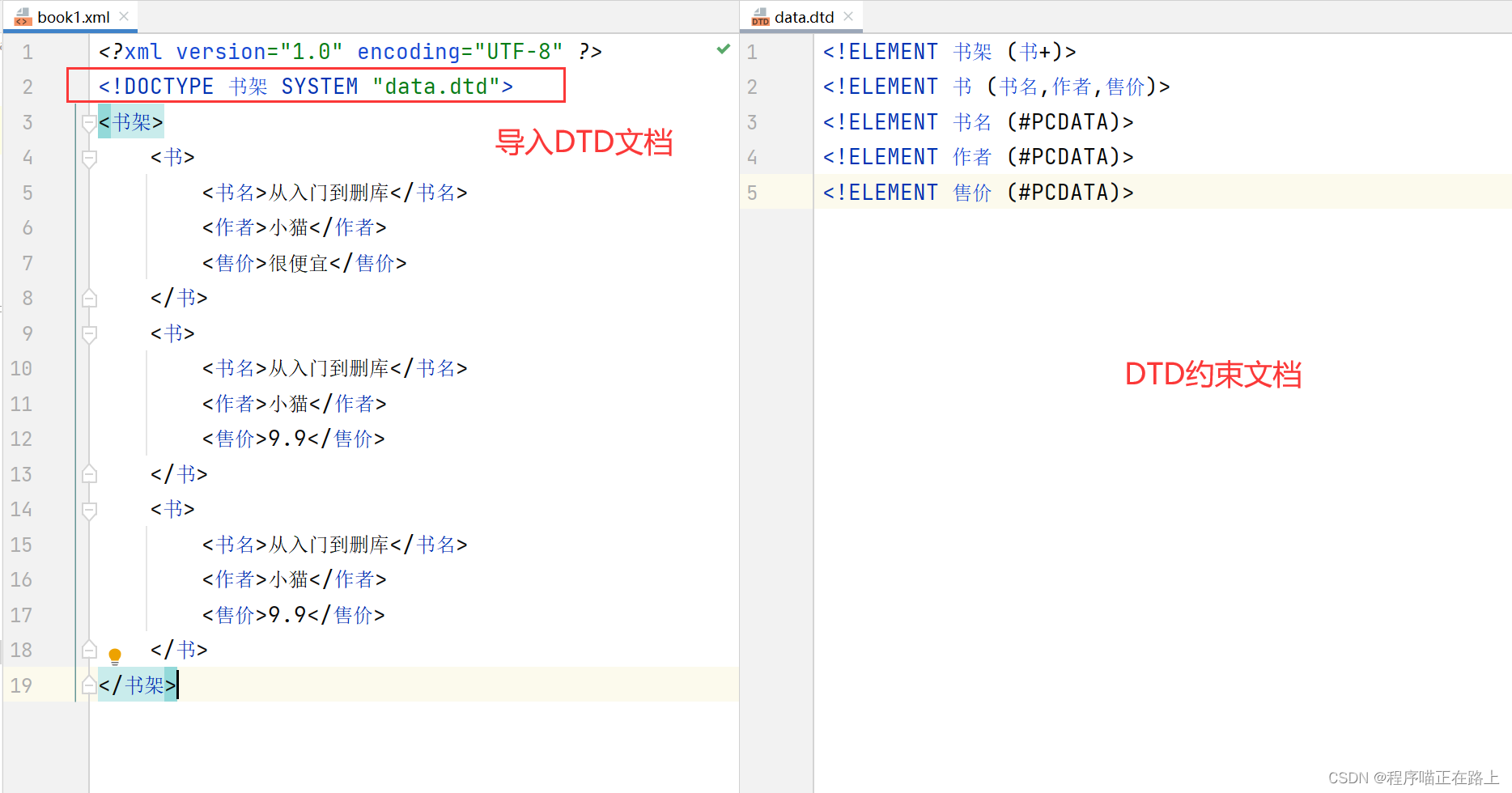Click the 书名 line on line 5
1512x793 pixels.
pos(334,193)
